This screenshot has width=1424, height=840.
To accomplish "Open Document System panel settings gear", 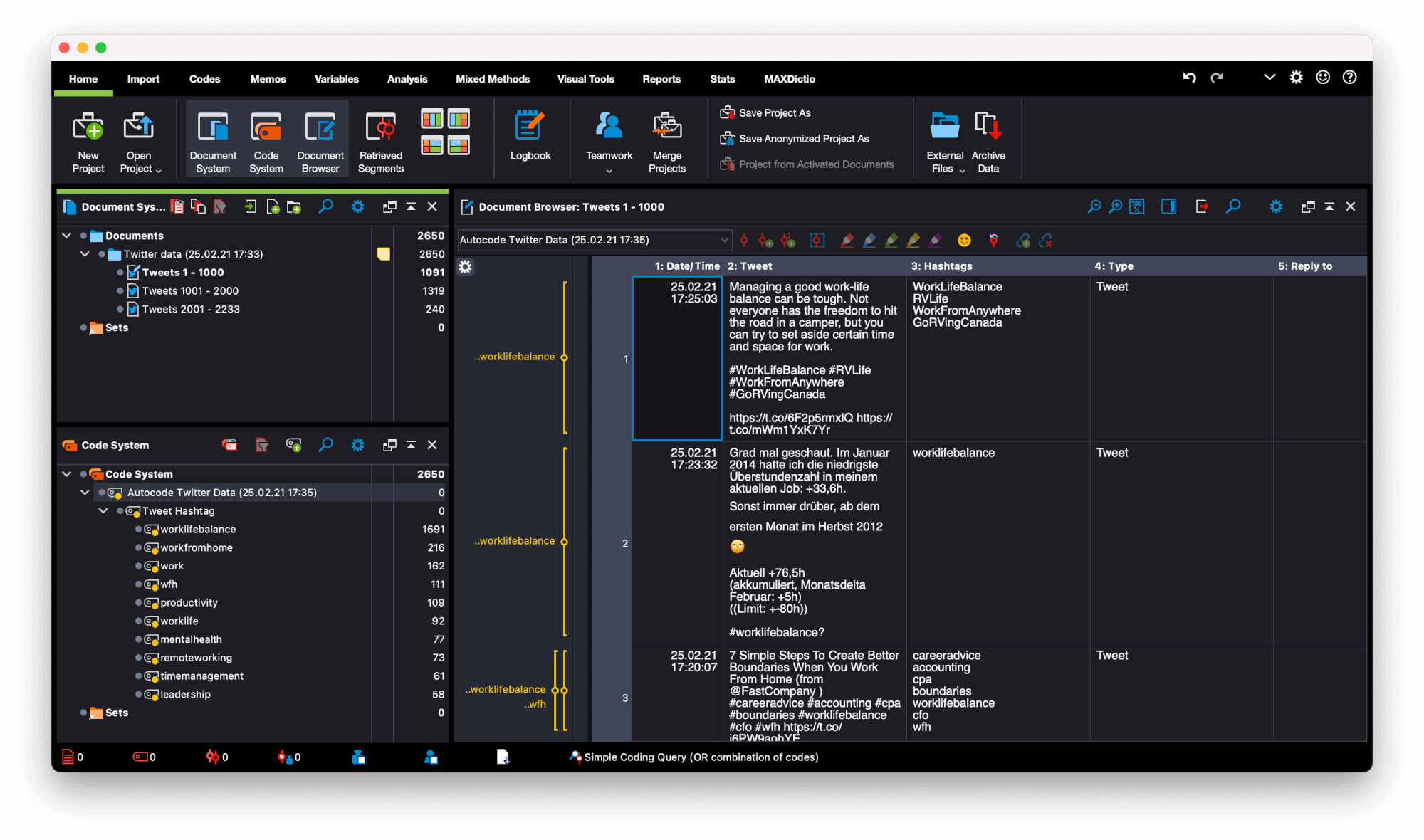I will (x=357, y=206).
